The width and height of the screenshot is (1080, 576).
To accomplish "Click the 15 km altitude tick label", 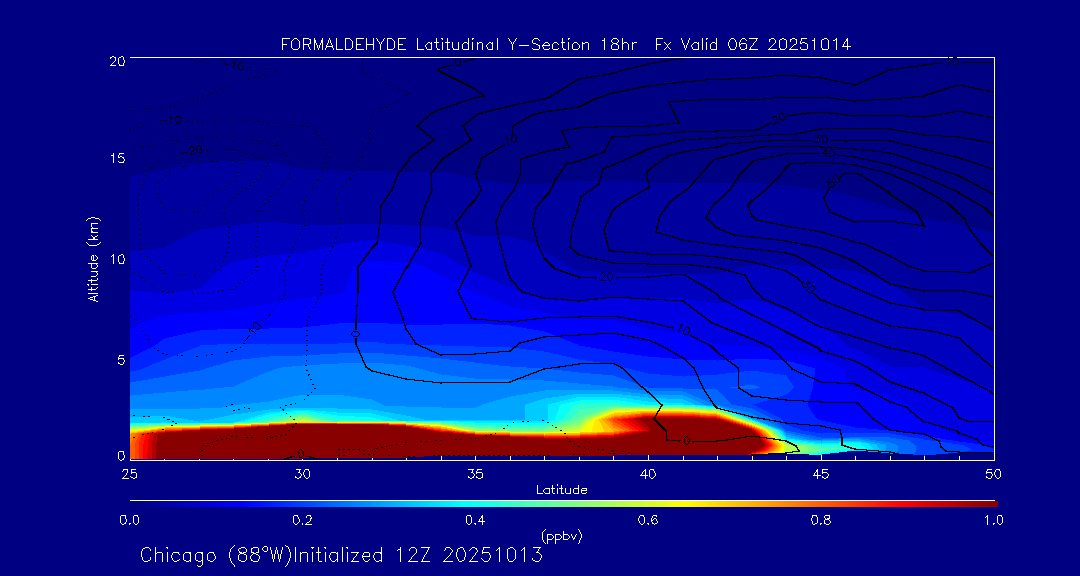I will pyautogui.click(x=116, y=159).
